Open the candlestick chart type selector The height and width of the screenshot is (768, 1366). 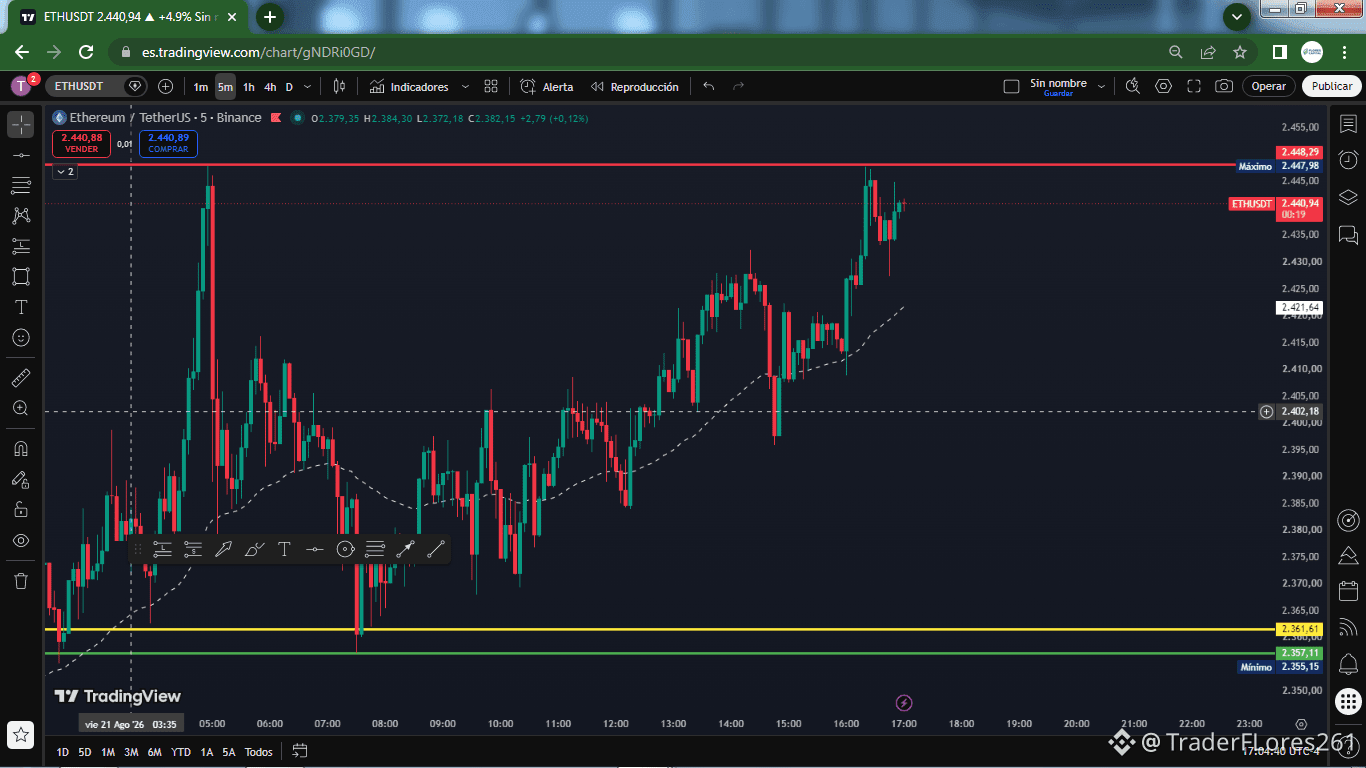[x=339, y=87]
